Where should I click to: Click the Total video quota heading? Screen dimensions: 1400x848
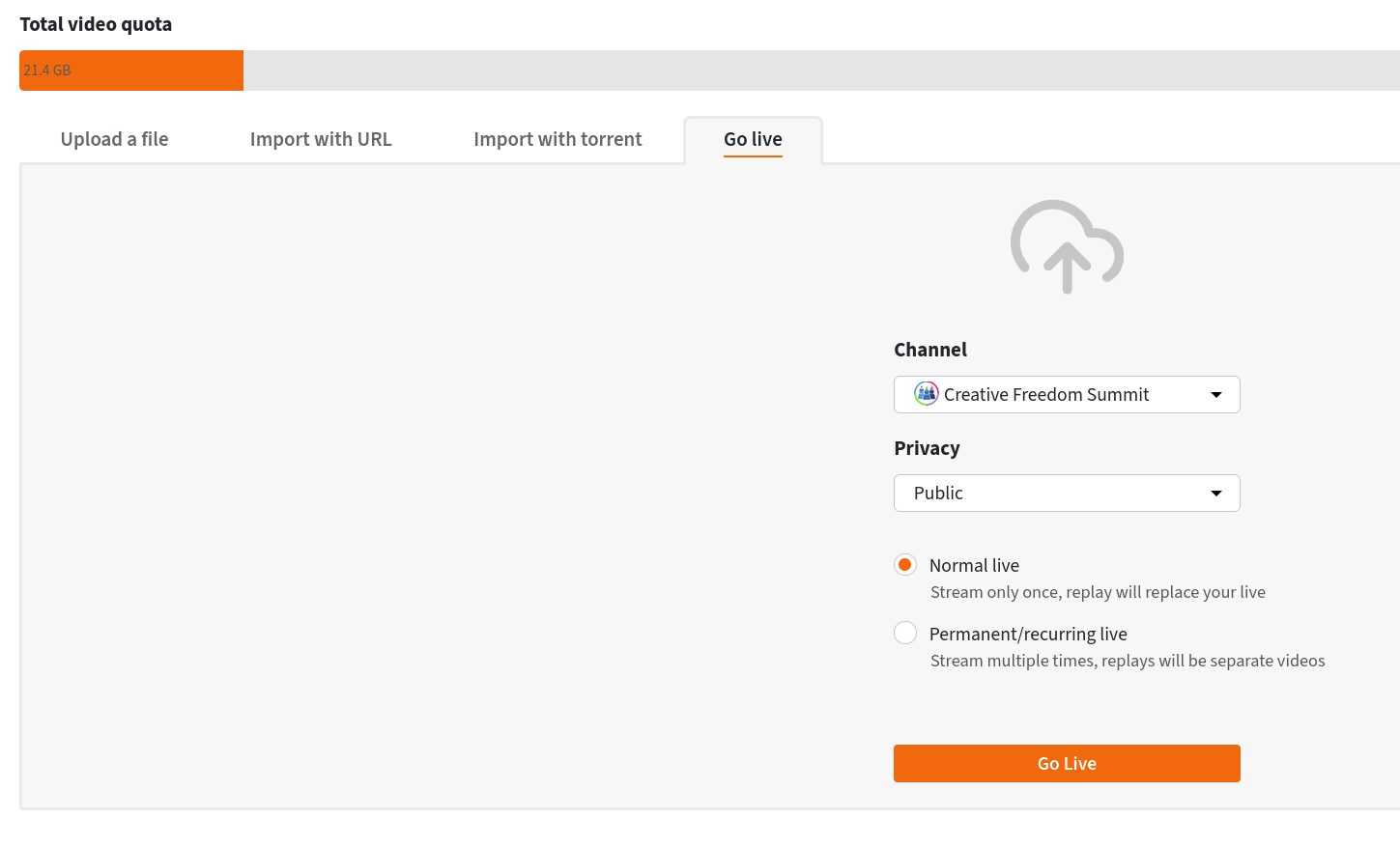pyautogui.click(x=96, y=24)
